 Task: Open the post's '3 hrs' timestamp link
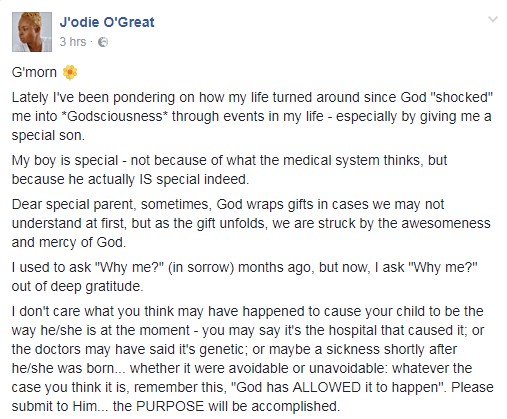pyautogui.click(x=73, y=42)
